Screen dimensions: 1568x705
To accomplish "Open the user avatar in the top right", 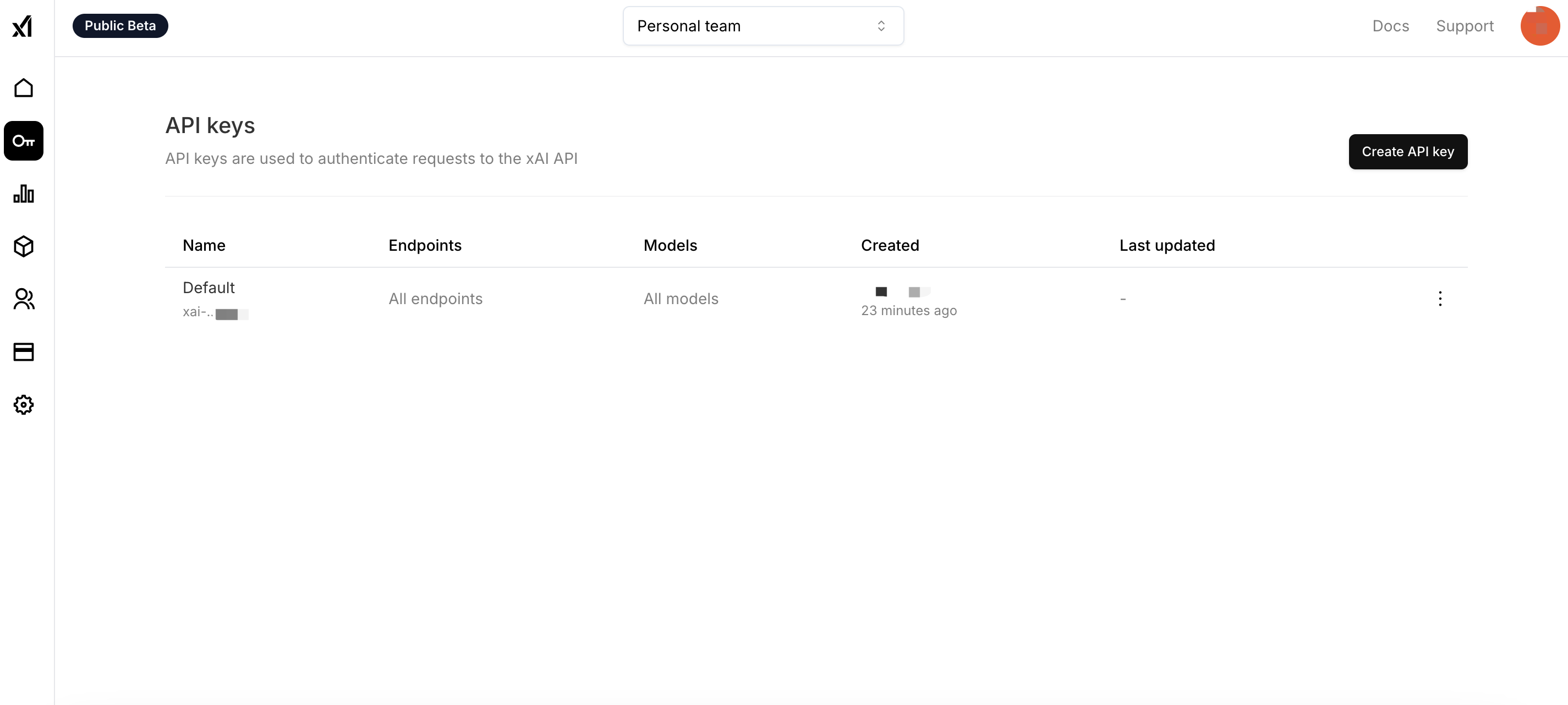I will (1539, 26).
